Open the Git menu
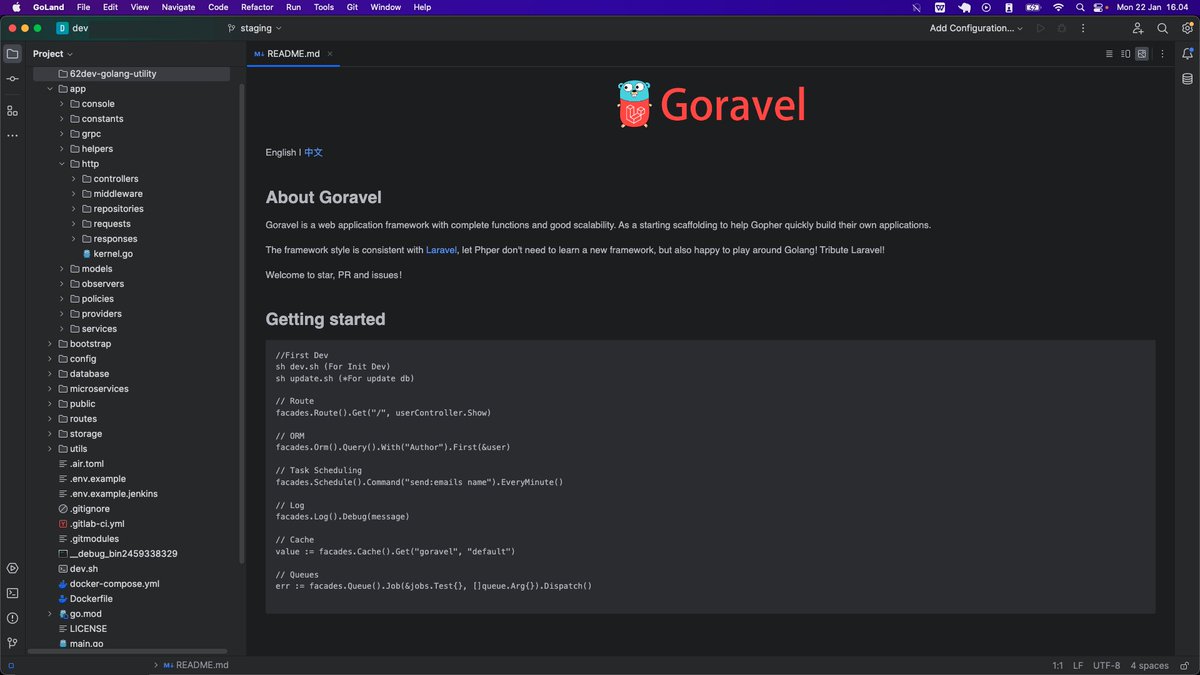1200x675 pixels. (x=352, y=7)
